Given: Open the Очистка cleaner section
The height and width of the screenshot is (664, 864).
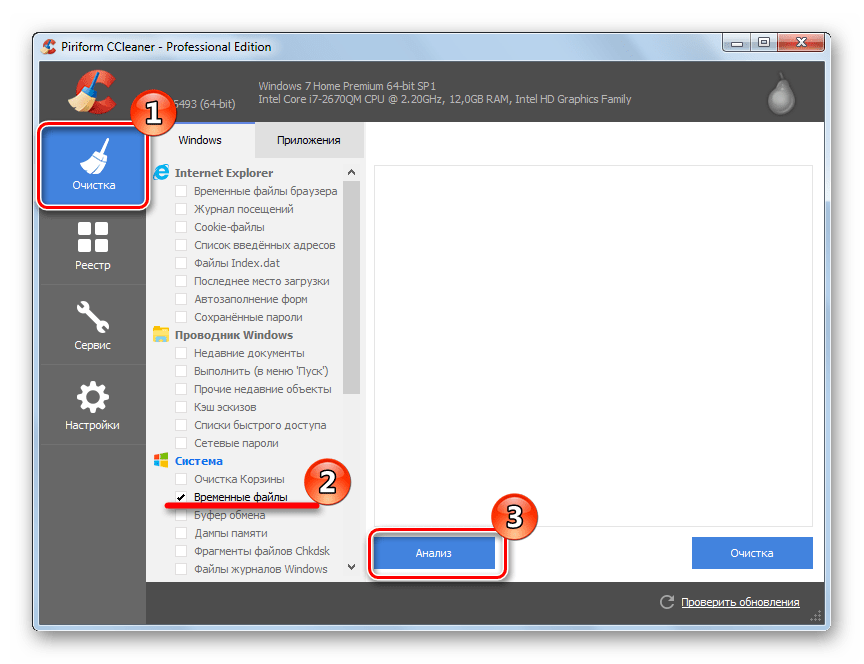Looking at the screenshot, I should (93, 165).
